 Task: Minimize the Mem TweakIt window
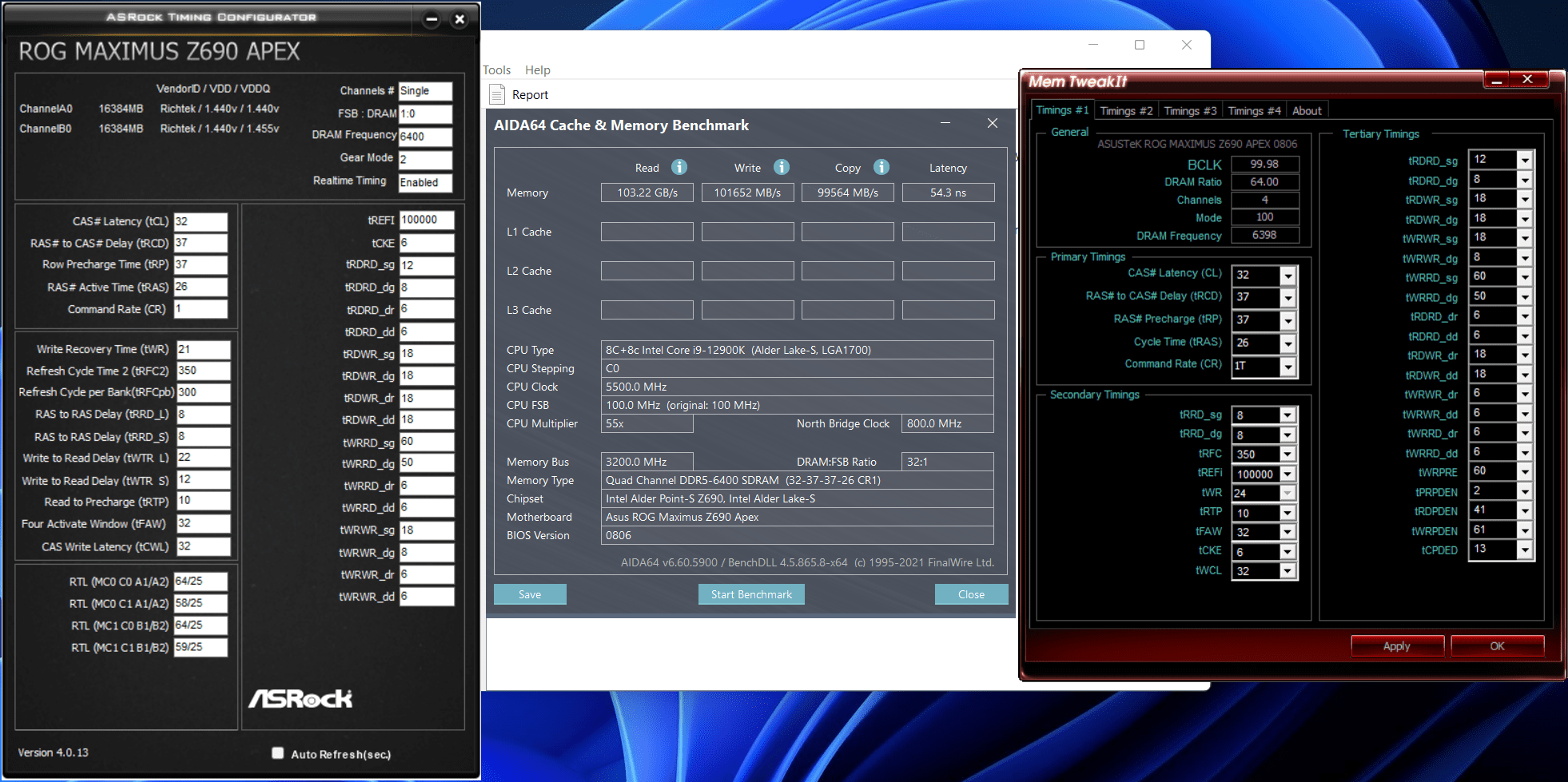pos(1496,79)
